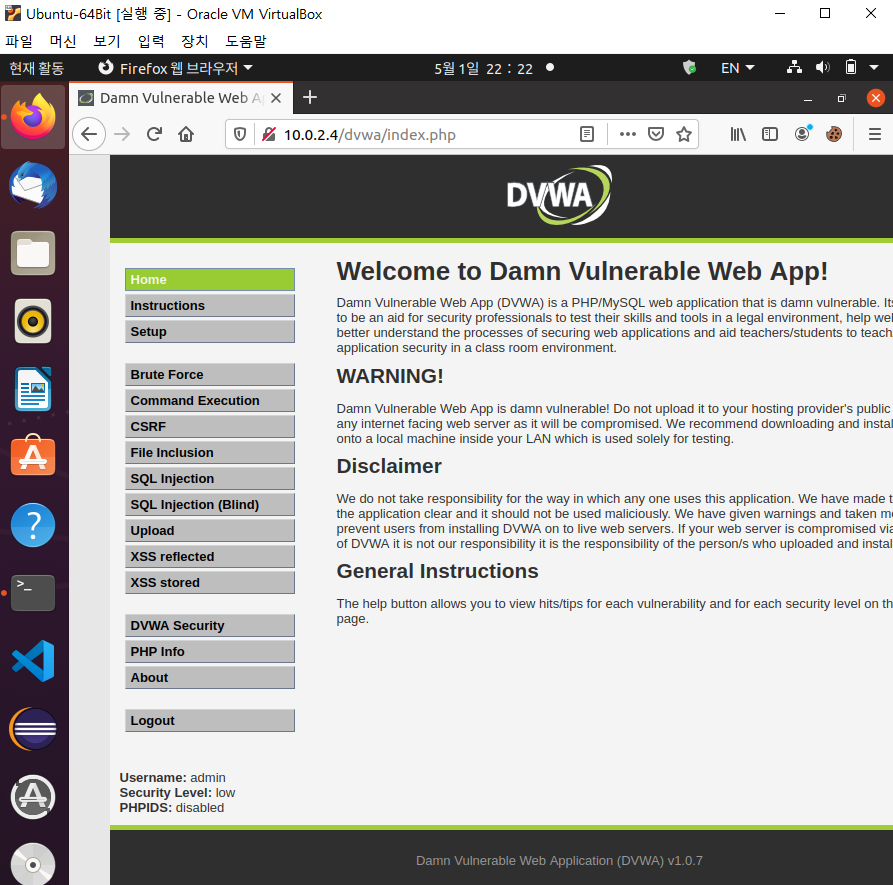Open the Firefox Library icon

click(738, 134)
